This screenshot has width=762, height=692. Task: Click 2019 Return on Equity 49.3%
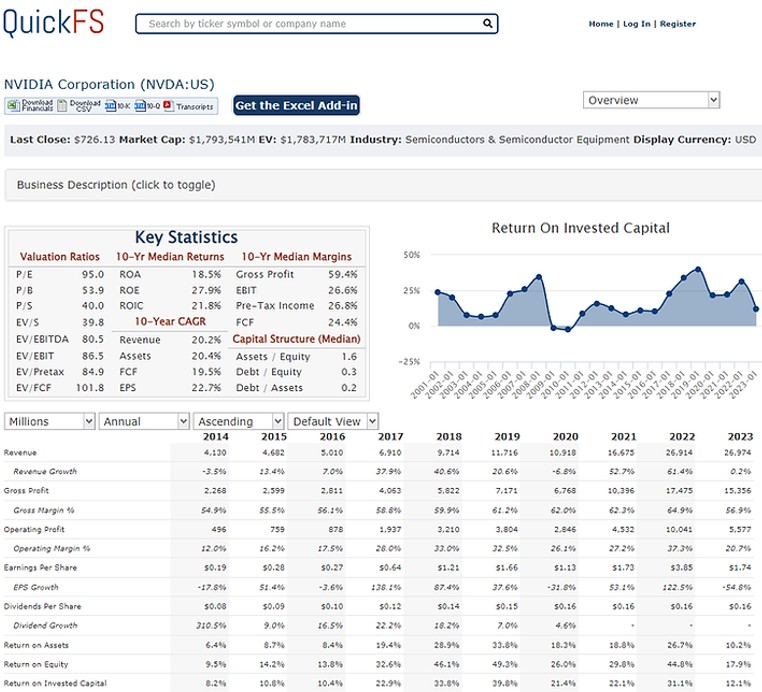pyautogui.click(x=506, y=664)
